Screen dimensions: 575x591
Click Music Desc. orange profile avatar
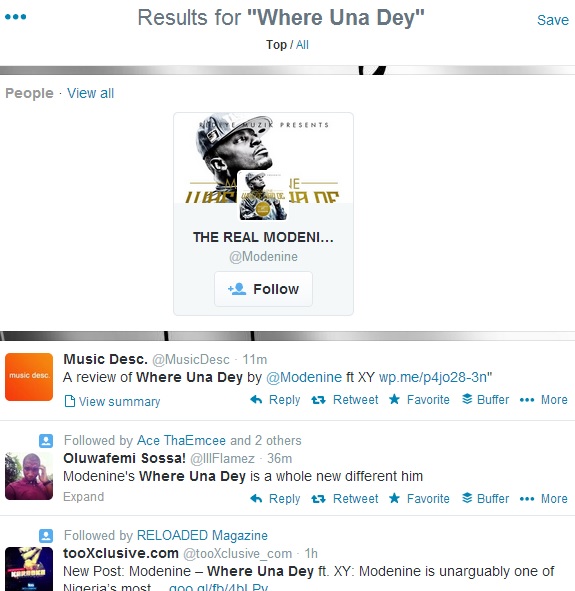pos(29,377)
